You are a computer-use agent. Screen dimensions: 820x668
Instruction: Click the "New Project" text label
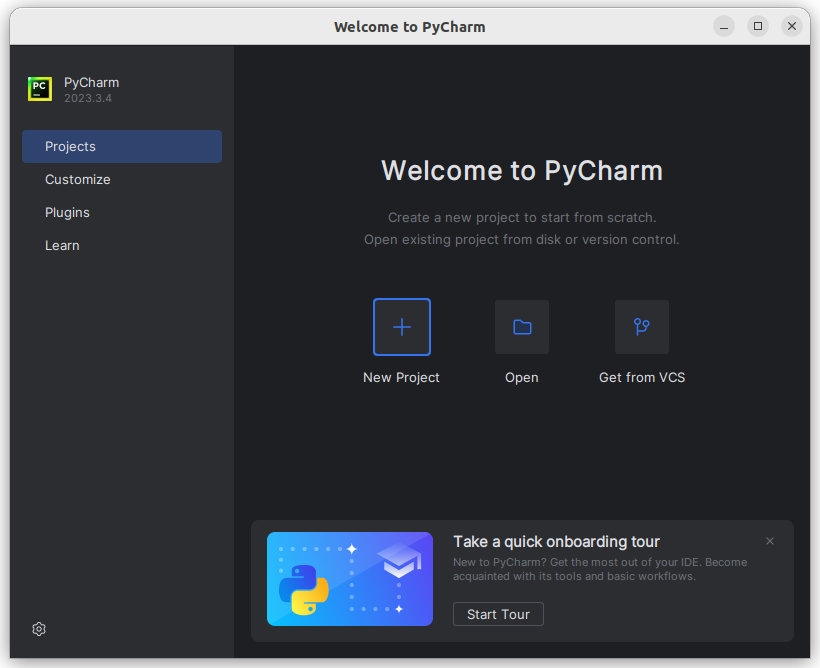(x=401, y=378)
